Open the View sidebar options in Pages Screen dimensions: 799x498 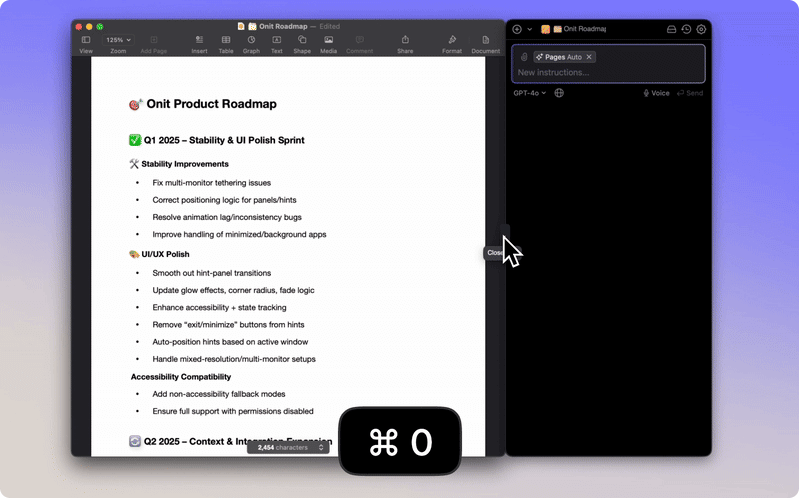[x=86, y=40]
